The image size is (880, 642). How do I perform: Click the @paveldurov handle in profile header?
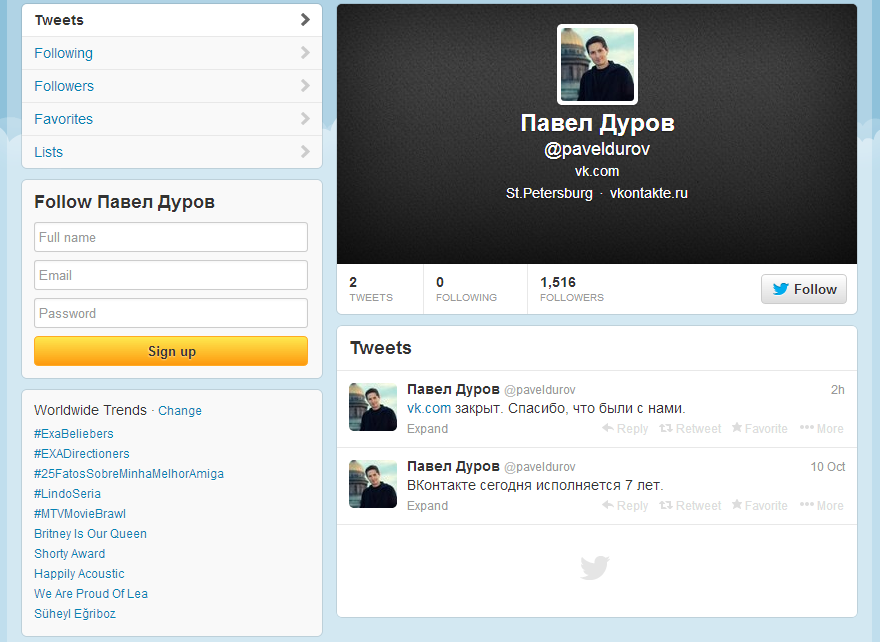[597, 149]
